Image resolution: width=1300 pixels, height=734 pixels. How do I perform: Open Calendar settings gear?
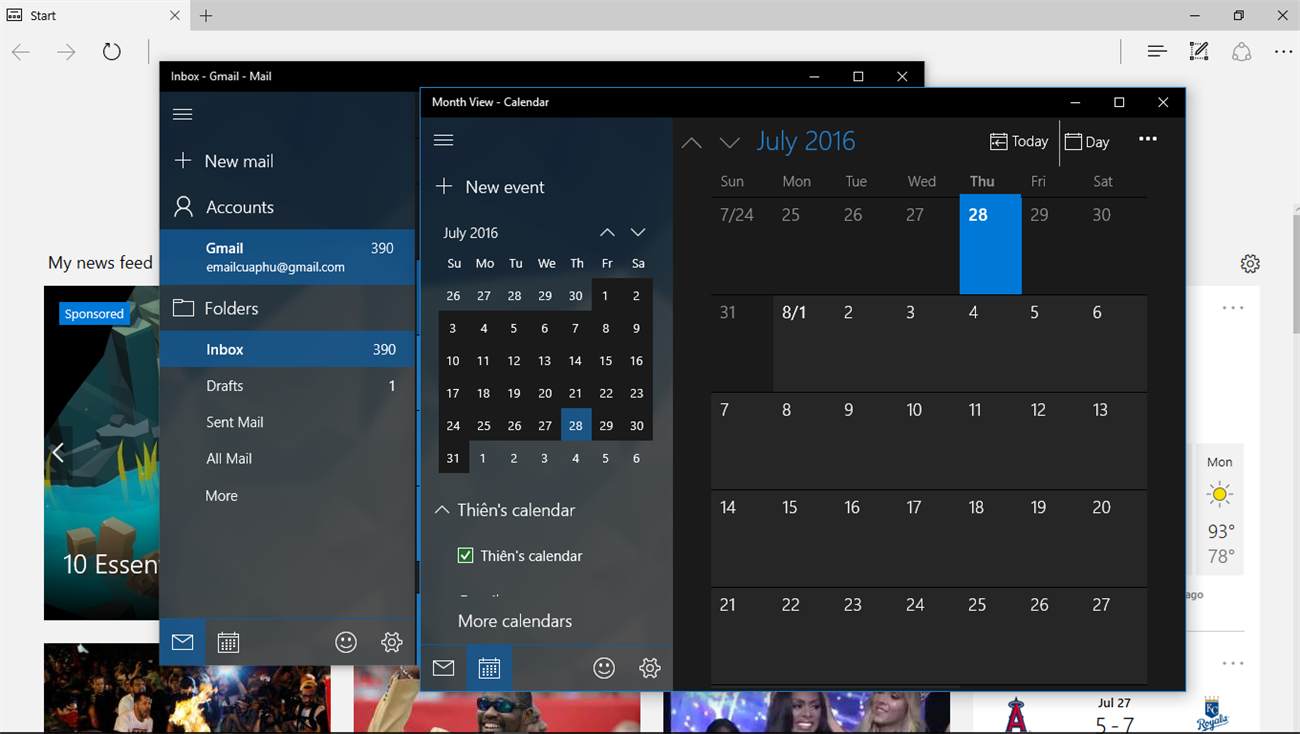[649, 668]
